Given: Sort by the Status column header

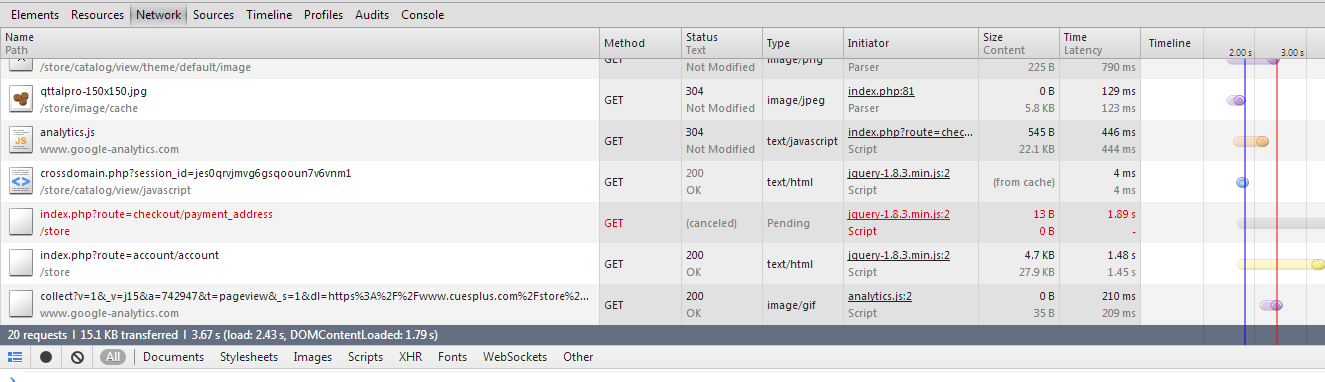Looking at the screenshot, I should click(x=721, y=43).
